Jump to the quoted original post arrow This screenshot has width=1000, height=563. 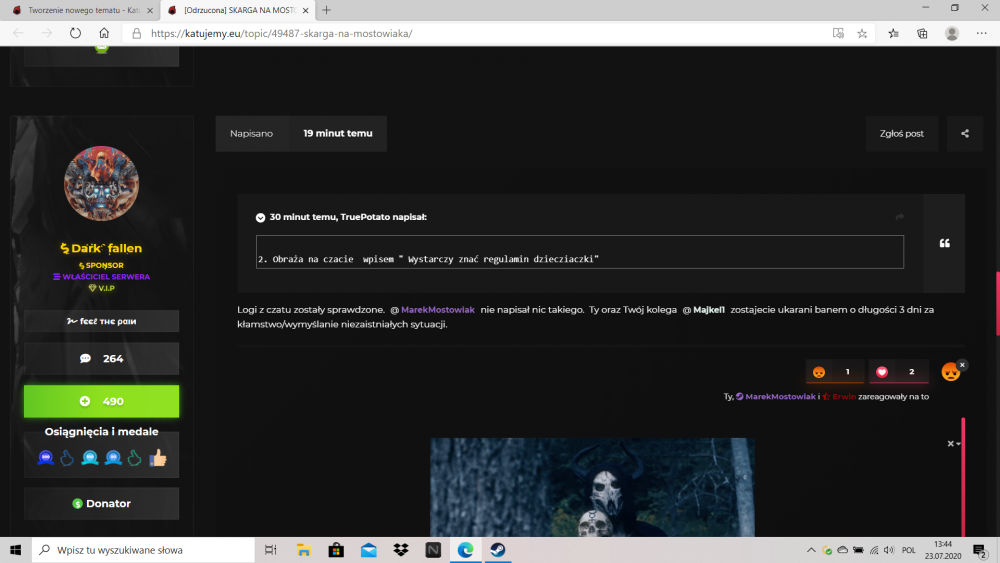click(899, 217)
